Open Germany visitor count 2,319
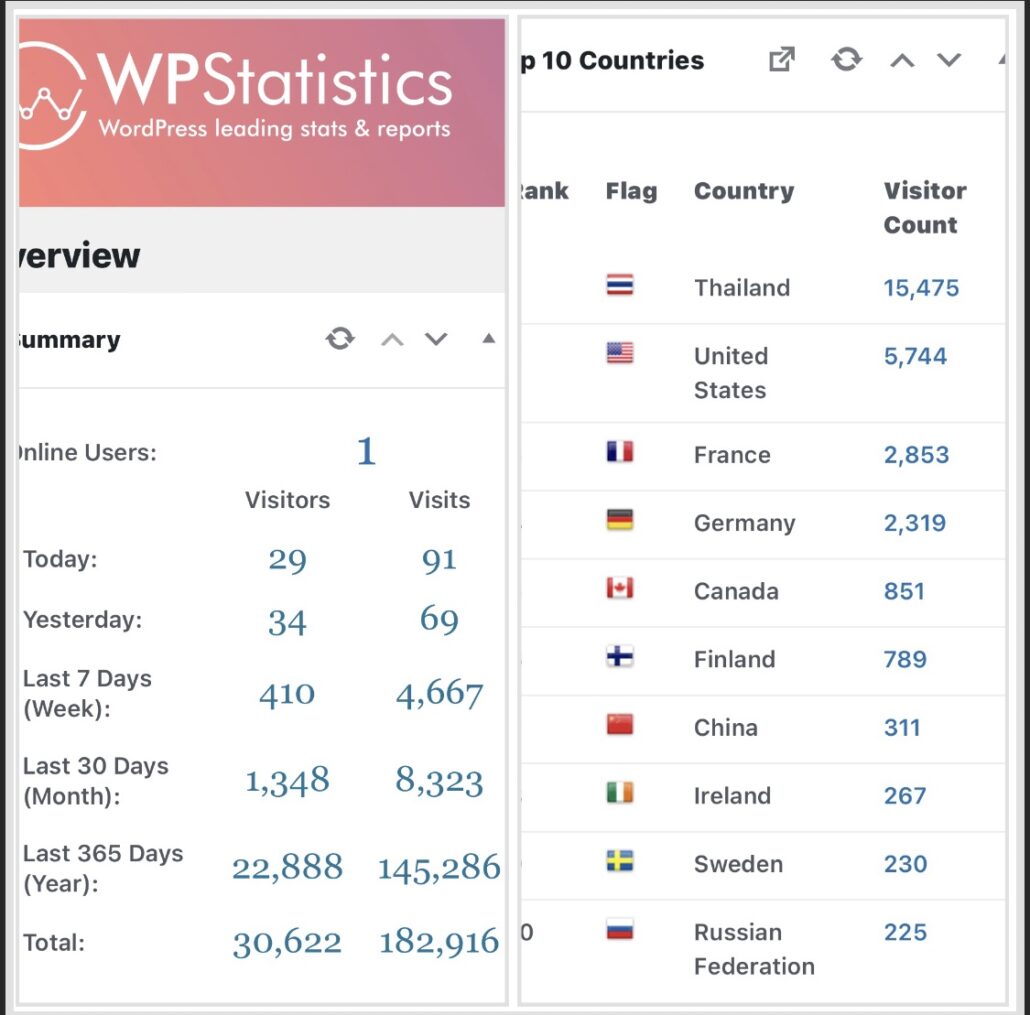1030x1015 pixels. tap(914, 523)
